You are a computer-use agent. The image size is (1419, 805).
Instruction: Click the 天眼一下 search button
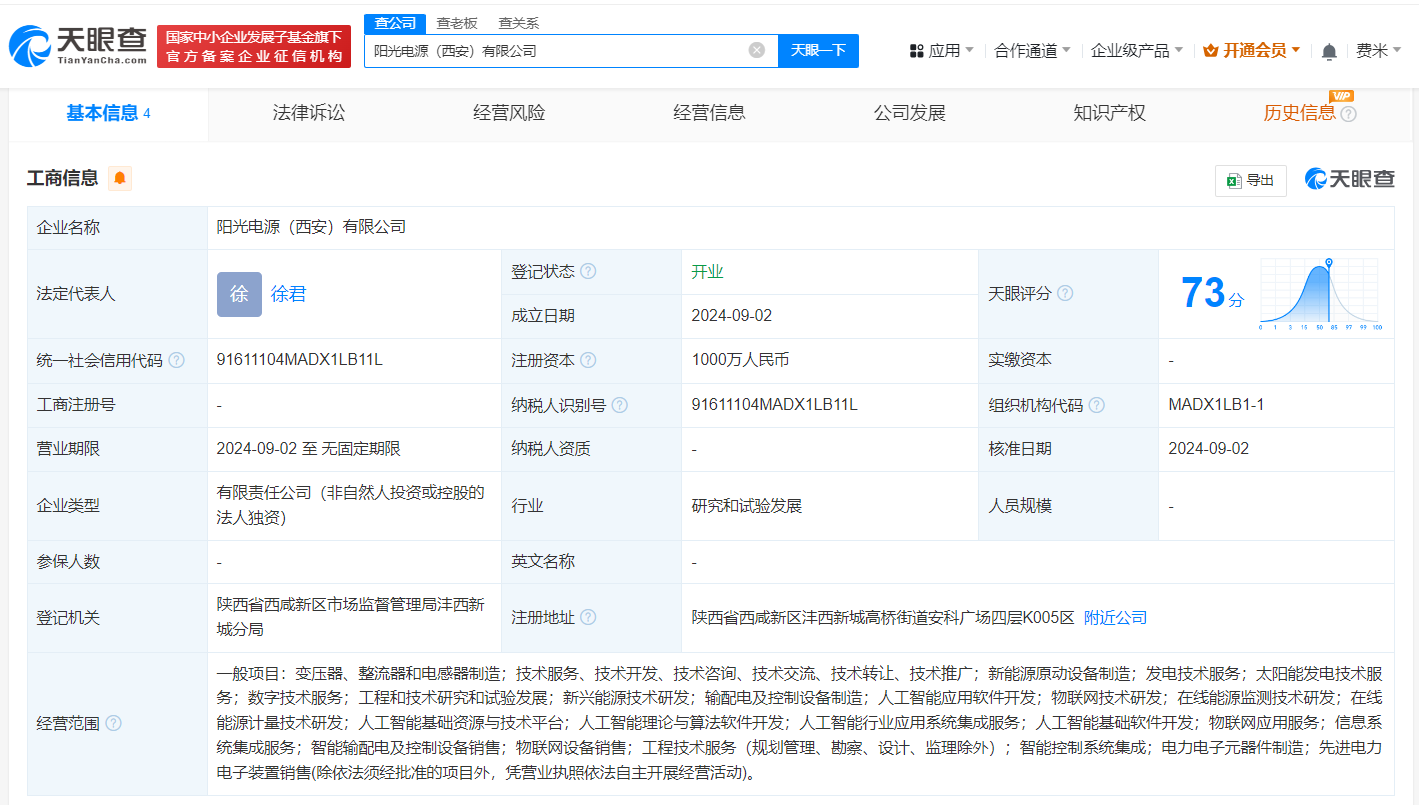tap(819, 50)
